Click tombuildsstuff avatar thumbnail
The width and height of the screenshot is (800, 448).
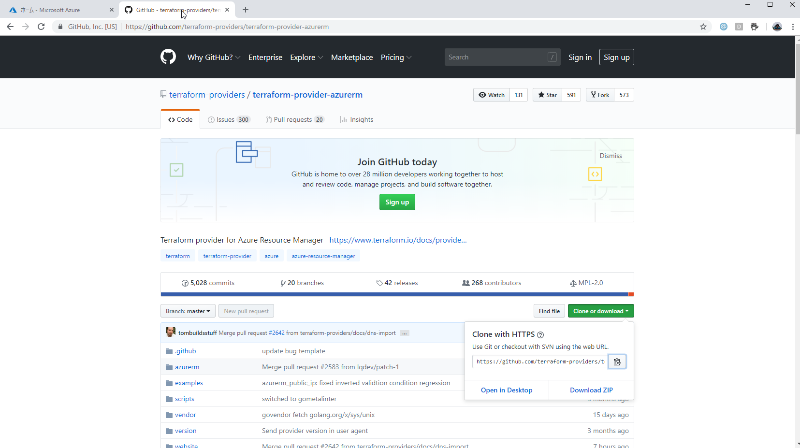(x=170, y=332)
